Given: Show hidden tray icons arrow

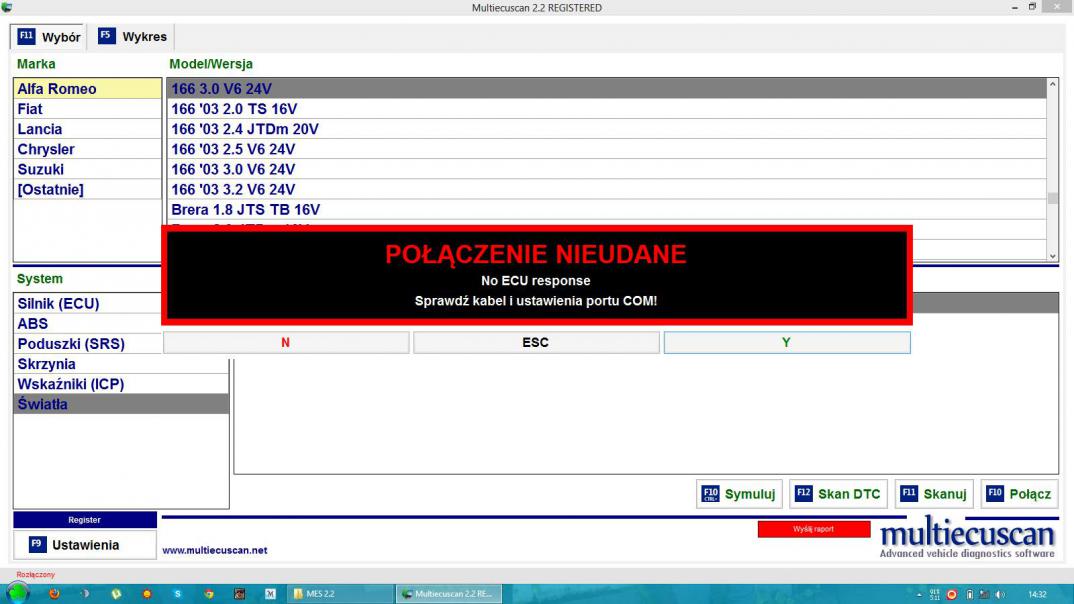Looking at the screenshot, I should coord(919,594).
